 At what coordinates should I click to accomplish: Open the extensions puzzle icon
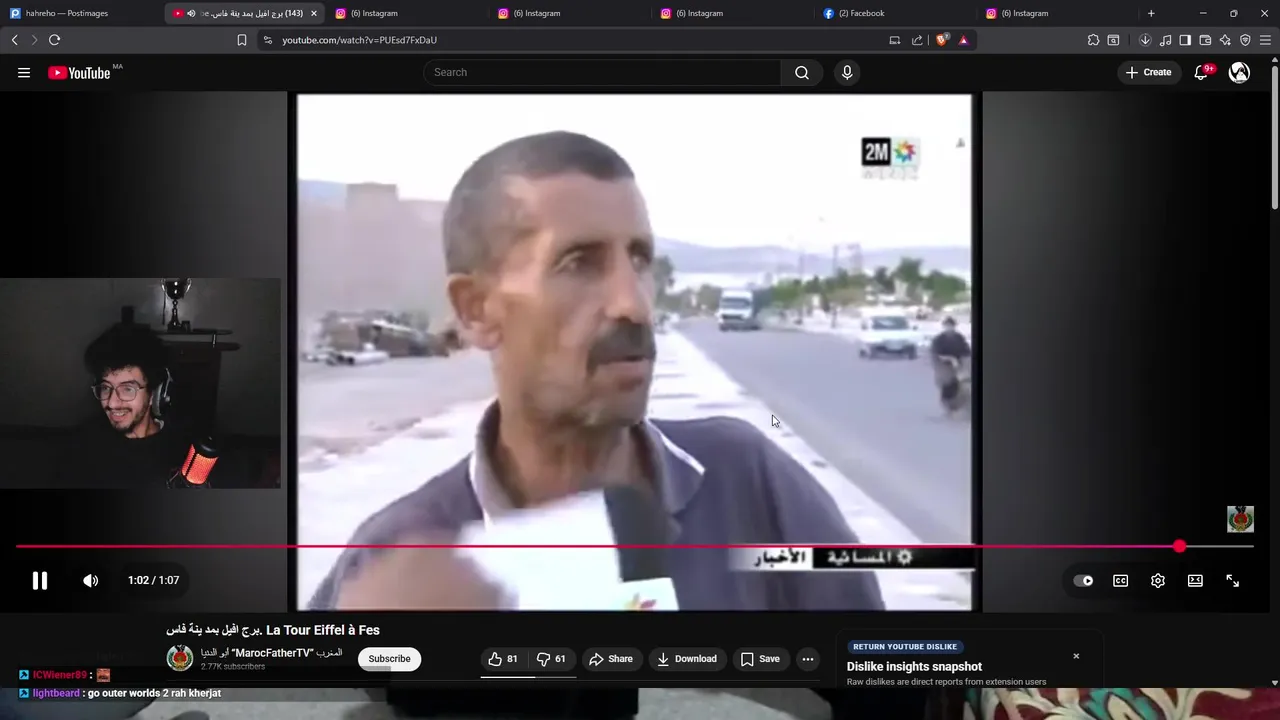[x=1093, y=40]
